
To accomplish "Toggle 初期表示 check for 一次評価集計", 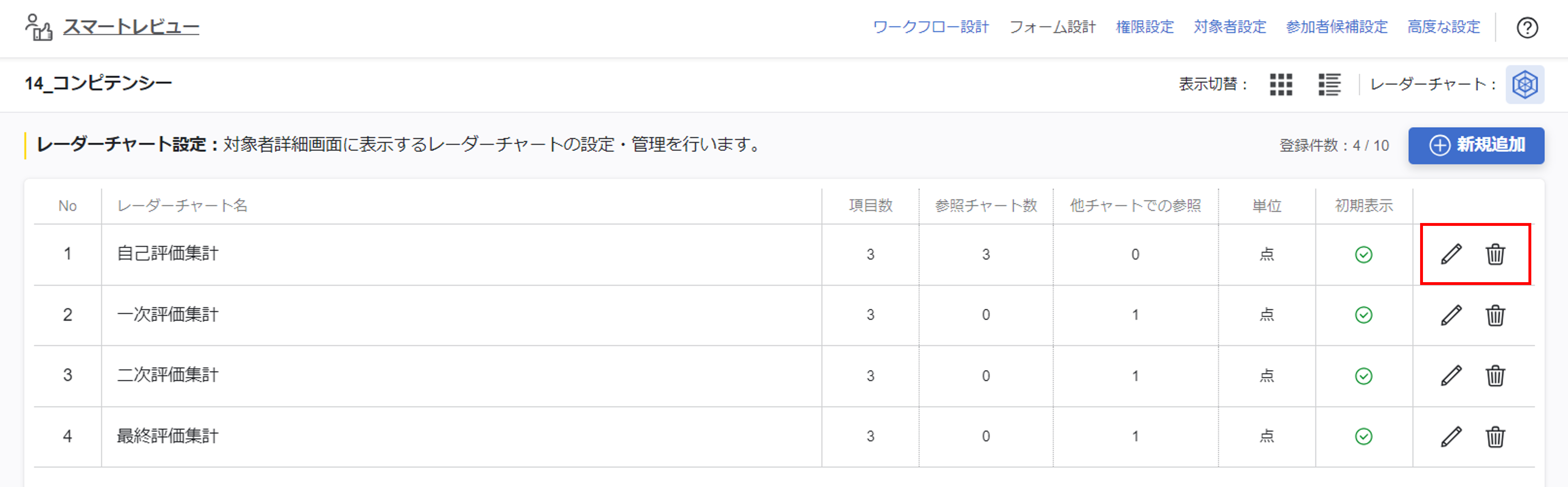I will click(1363, 315).
